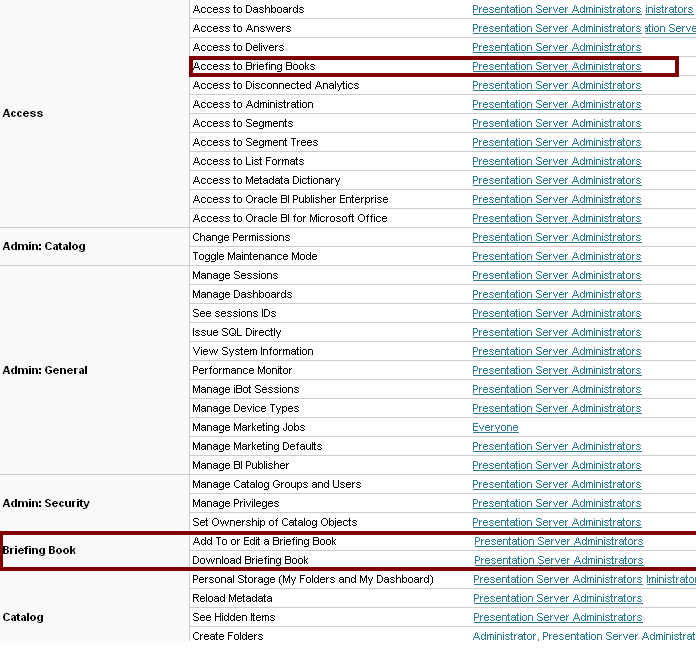The height and width of the screenshot is (648, 696).
Task: Open permissions link for Access to Segments
Action: point(557,123)
